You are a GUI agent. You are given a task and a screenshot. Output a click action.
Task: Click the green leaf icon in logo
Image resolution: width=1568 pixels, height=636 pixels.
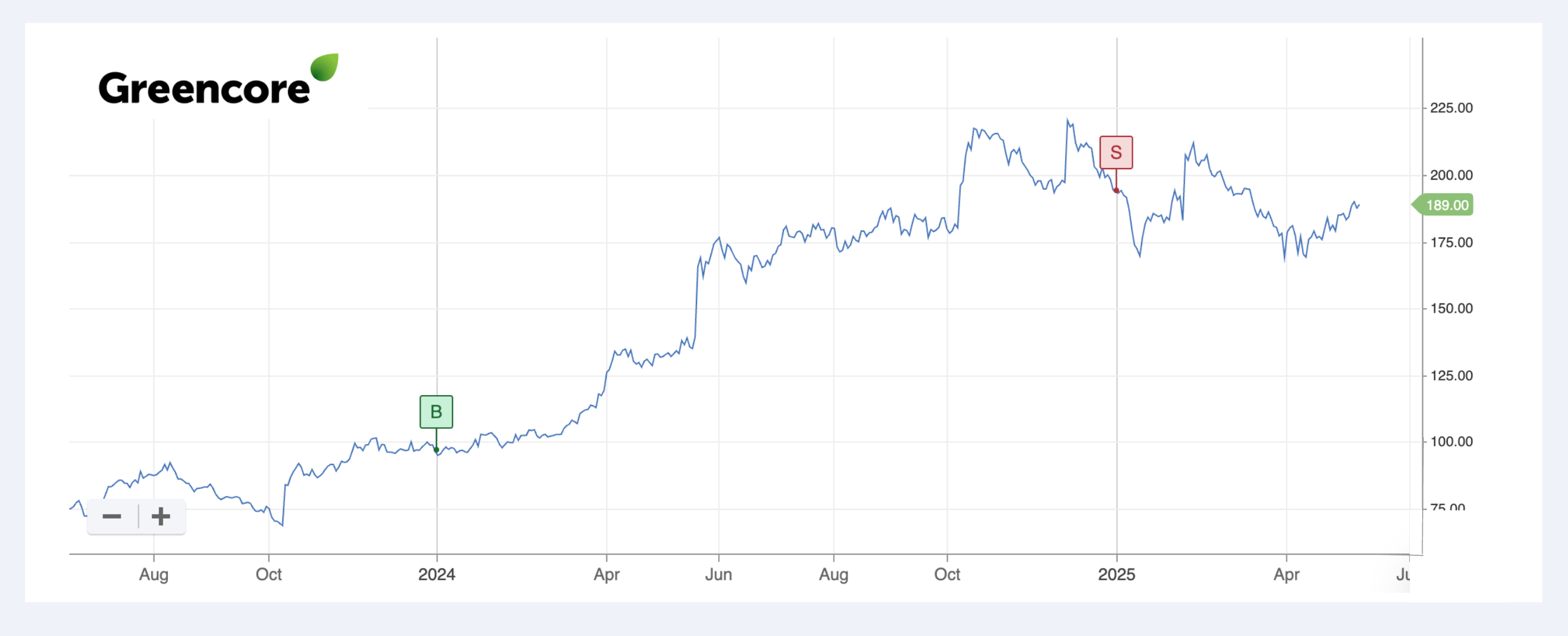(x=324, y=67)
